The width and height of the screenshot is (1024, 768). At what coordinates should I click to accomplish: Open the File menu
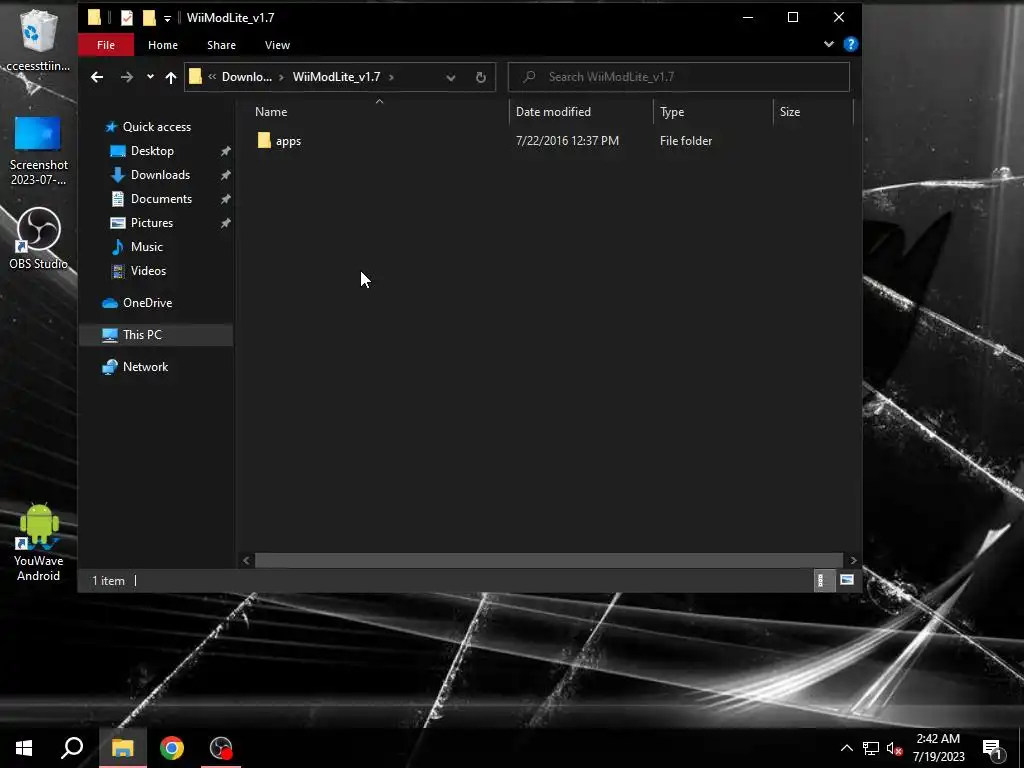coord(106,45)
